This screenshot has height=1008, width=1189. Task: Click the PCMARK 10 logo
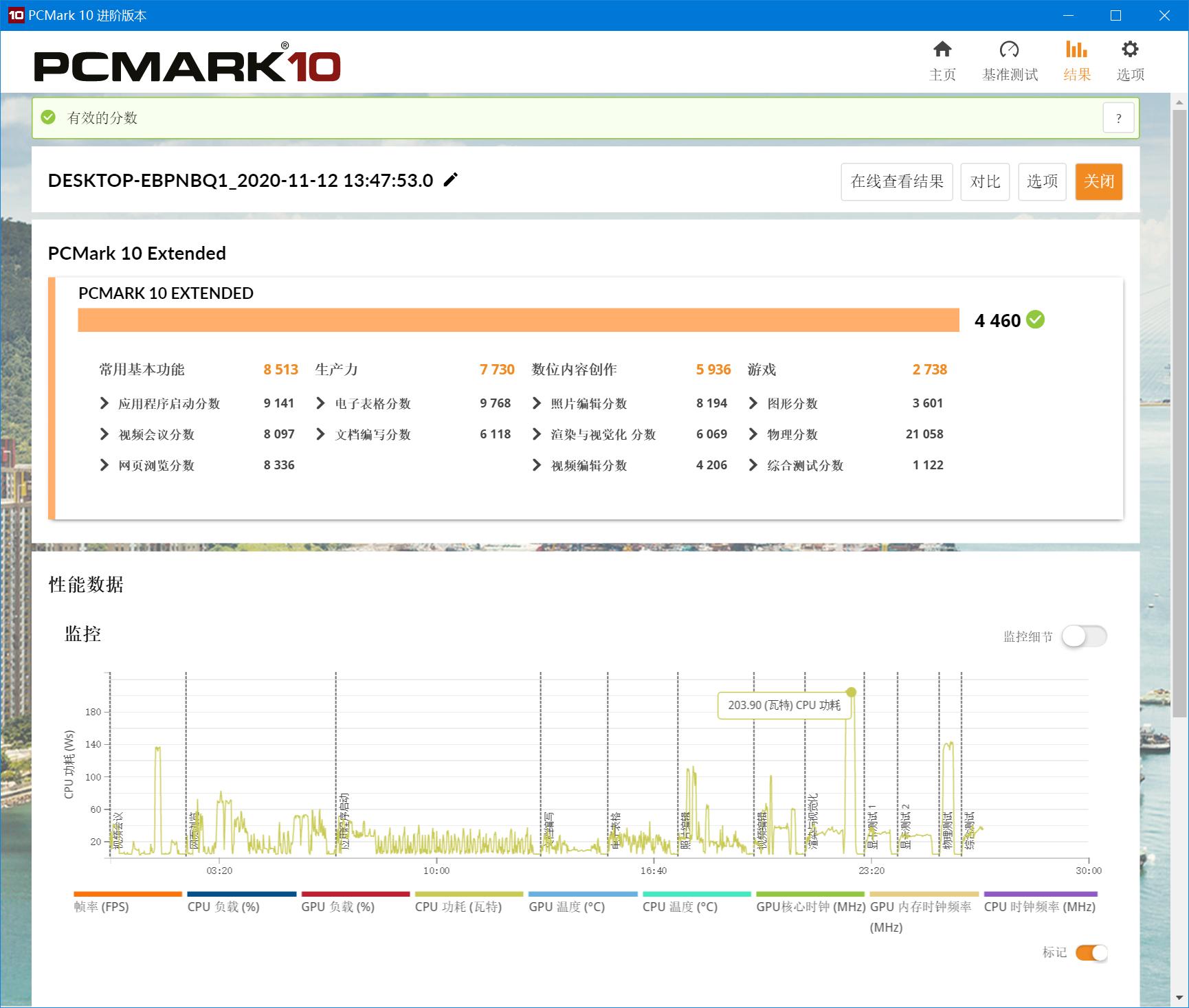pyautogui.click(x=187, y=63)
